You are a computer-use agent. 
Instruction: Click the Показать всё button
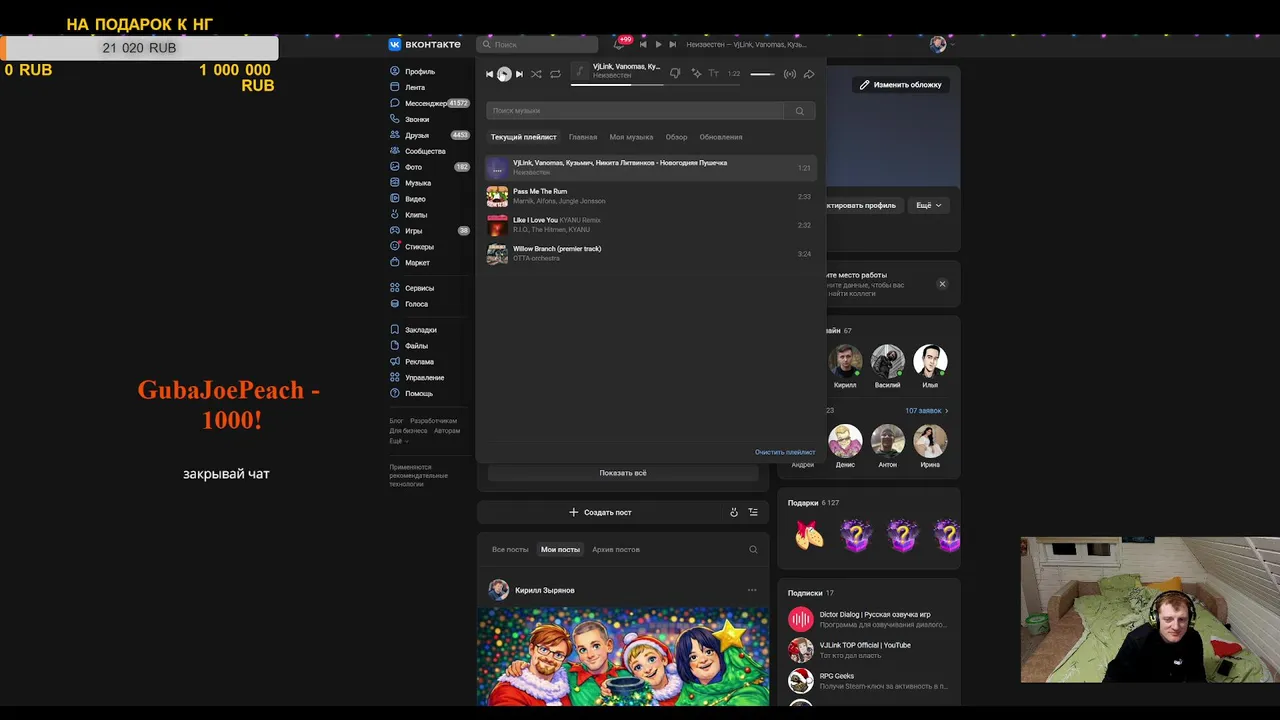pyautogui.click(x=623, y=473)
